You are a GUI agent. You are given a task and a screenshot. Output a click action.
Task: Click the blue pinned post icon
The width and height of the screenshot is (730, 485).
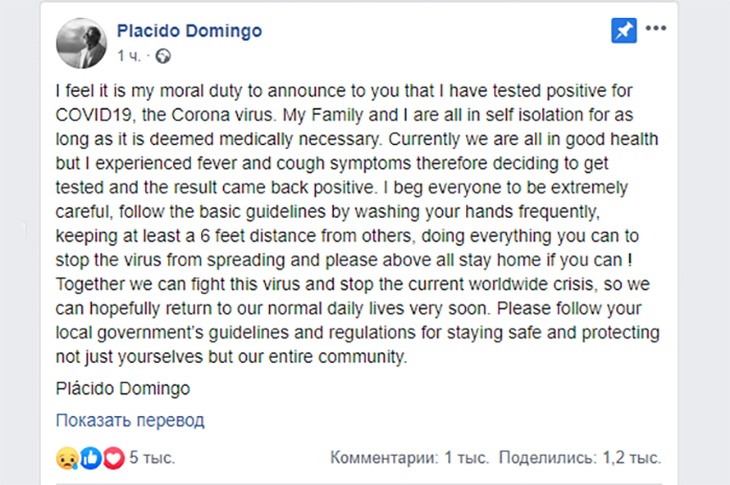(623, 31)
